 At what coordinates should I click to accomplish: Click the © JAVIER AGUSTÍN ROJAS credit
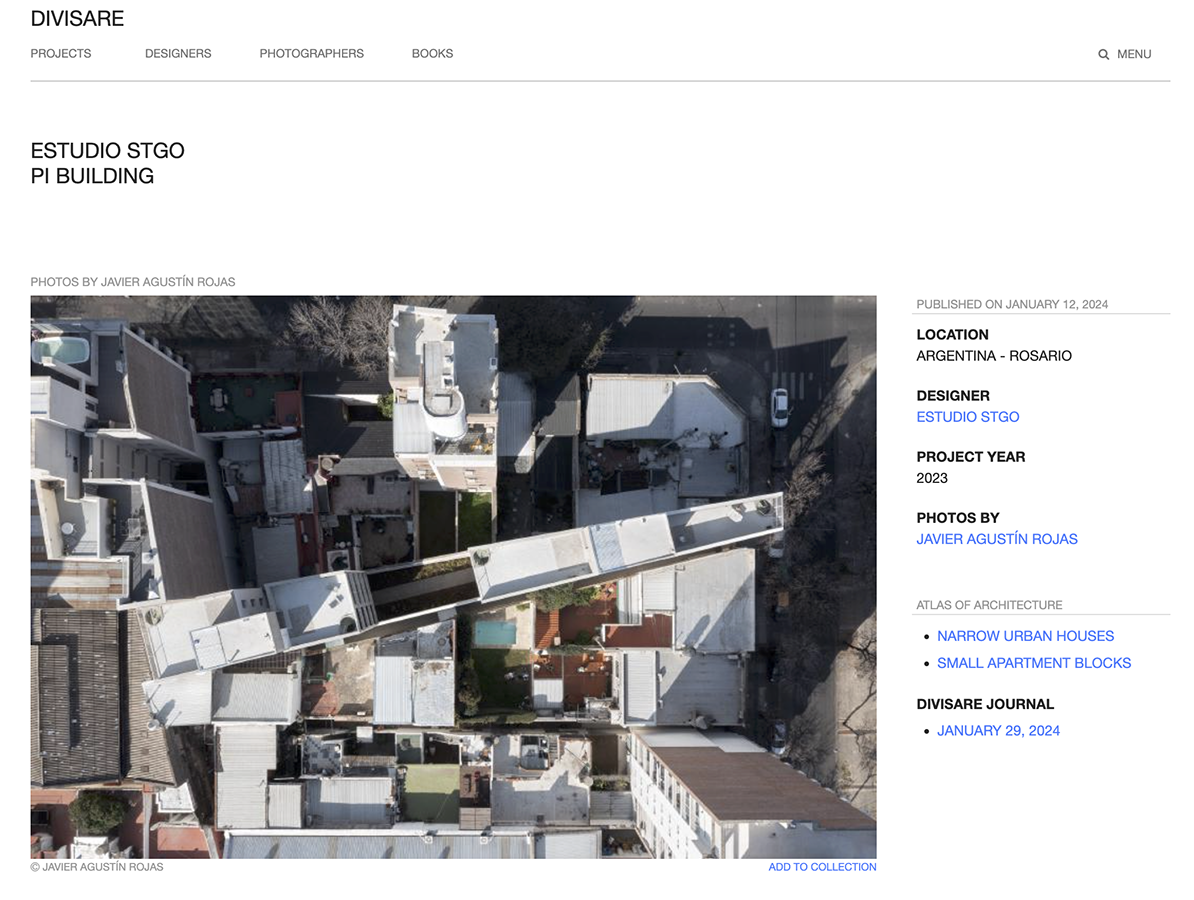click(97, 866)
